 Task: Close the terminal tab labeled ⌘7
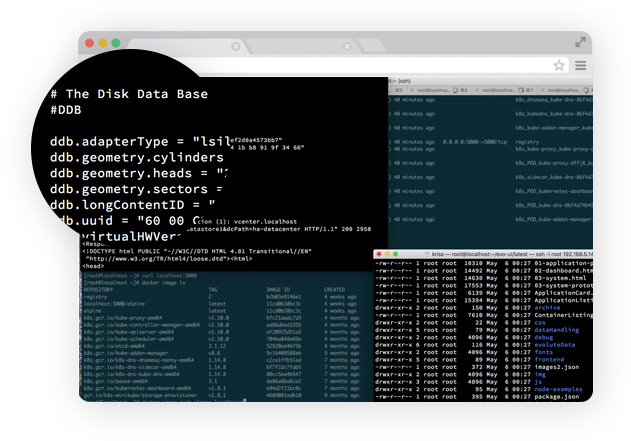click(x=477, y=90)
